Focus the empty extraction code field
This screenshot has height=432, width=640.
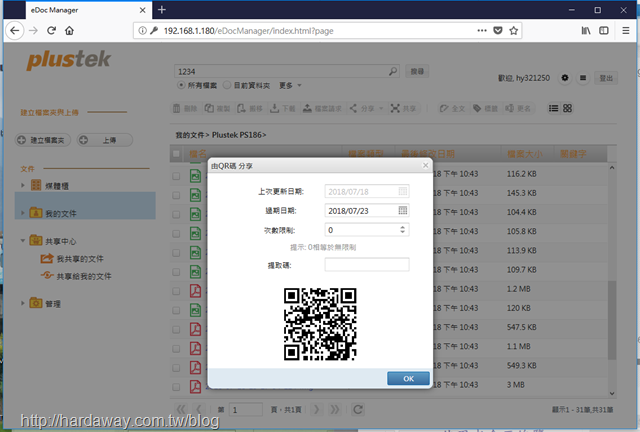pyautogui.click(x=367, y=265)
